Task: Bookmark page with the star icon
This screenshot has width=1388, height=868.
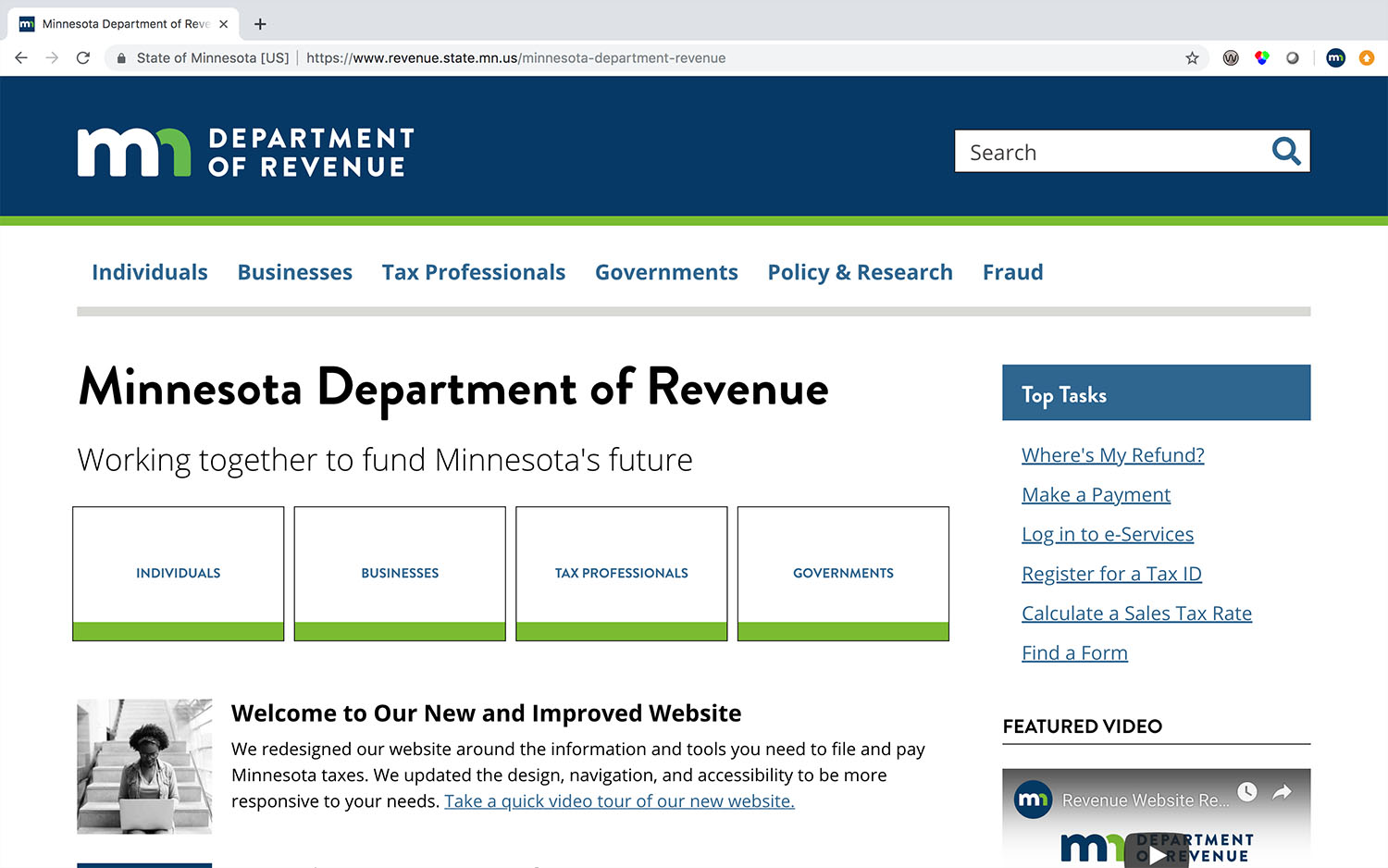Action: [x=1192, y=58]
